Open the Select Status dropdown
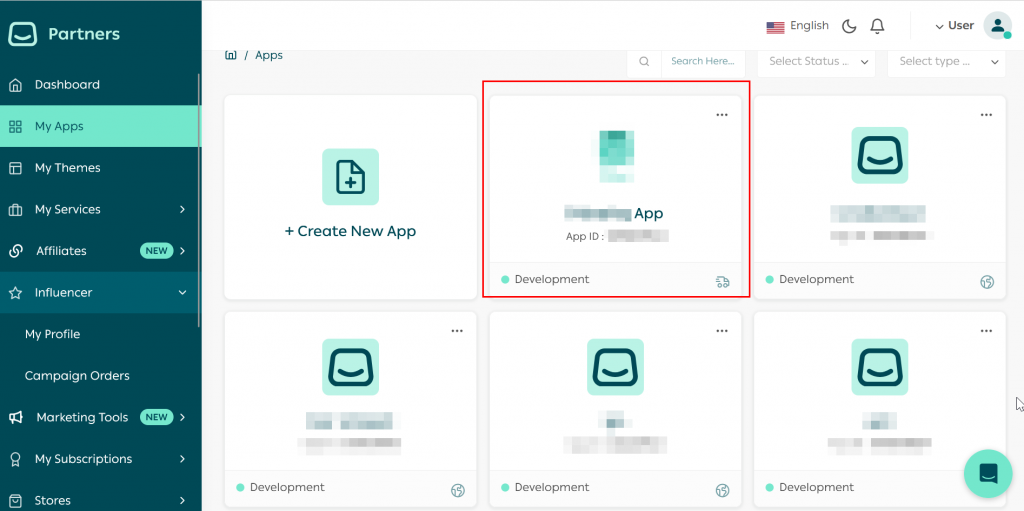 click(816, 61)
